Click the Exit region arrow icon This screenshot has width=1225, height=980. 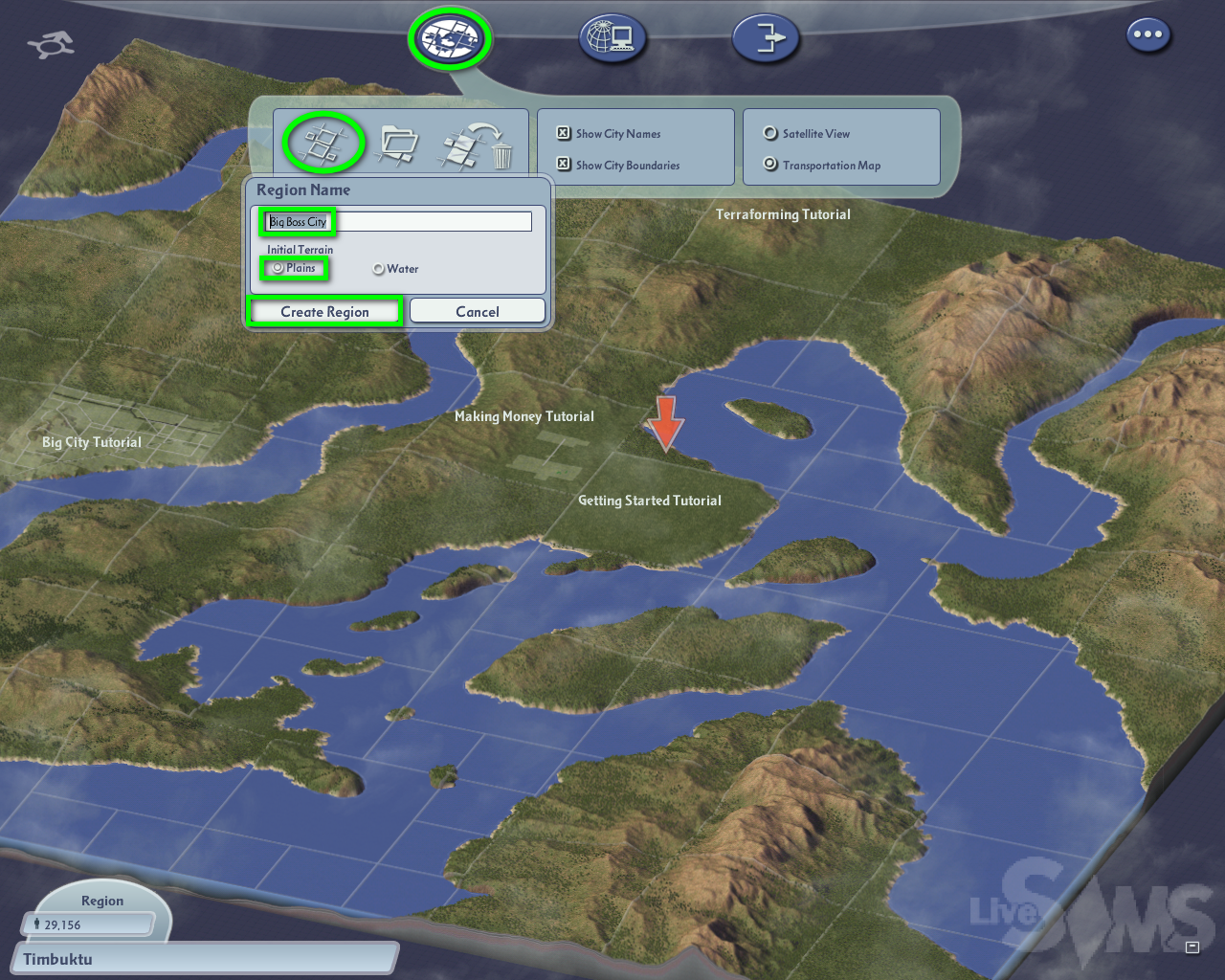point(766,39)
